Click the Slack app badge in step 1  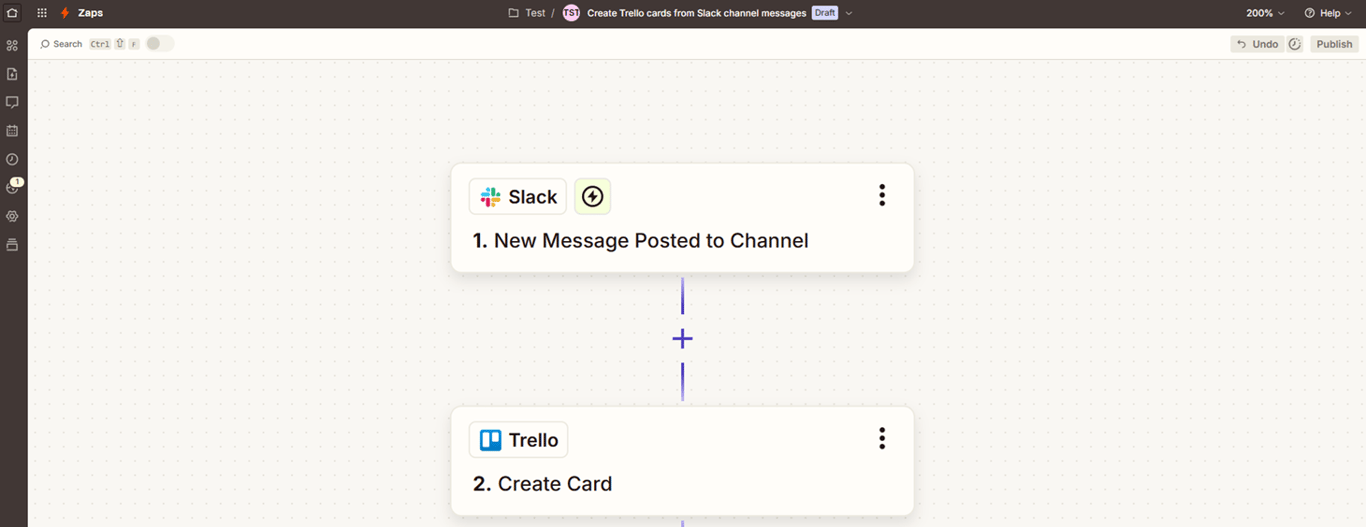pyautogui.click(x=518, y=197)
